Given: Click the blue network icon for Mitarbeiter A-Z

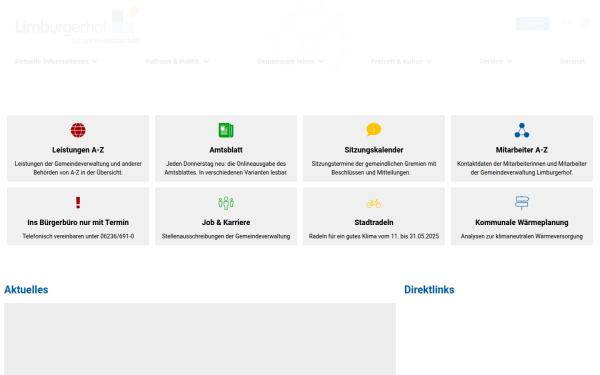Looking at the screenshot, I should [x=522, y=130].
